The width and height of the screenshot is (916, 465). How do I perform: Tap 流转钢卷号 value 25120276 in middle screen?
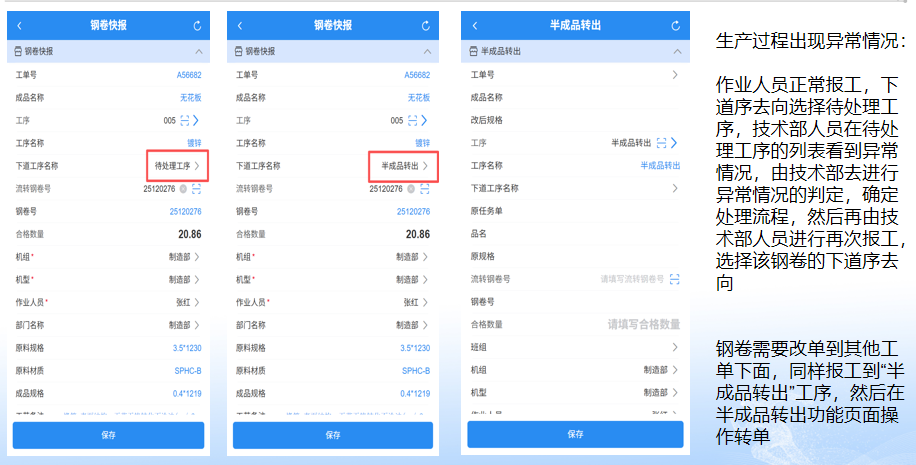coord(386,189)
